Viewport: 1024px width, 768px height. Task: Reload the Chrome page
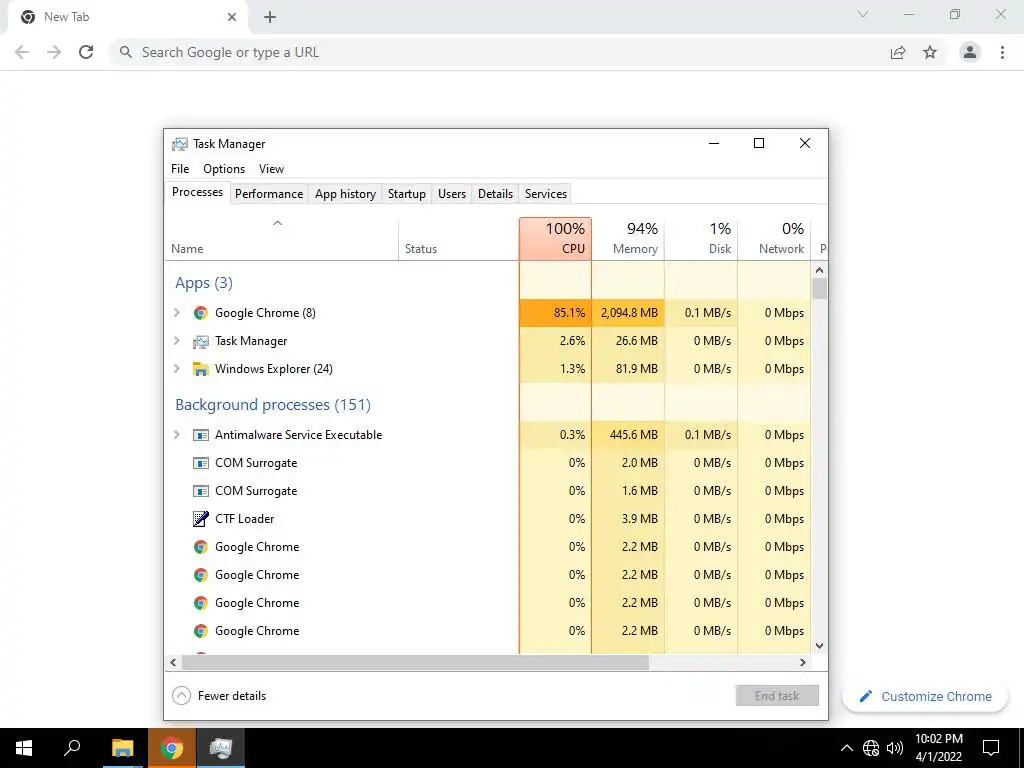[86, 52]
